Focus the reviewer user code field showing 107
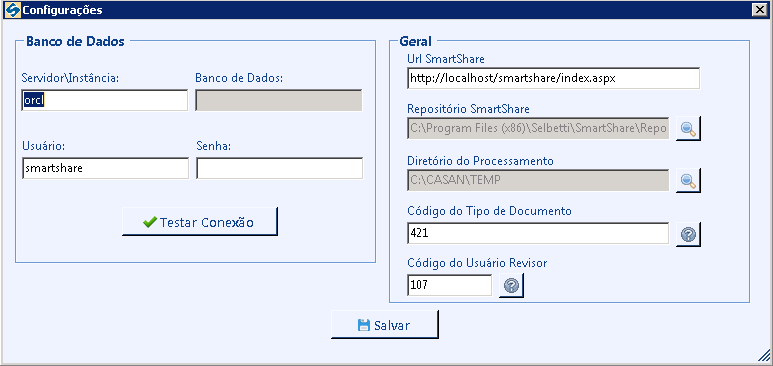This screenshot has height=366, width=773. 450,285
